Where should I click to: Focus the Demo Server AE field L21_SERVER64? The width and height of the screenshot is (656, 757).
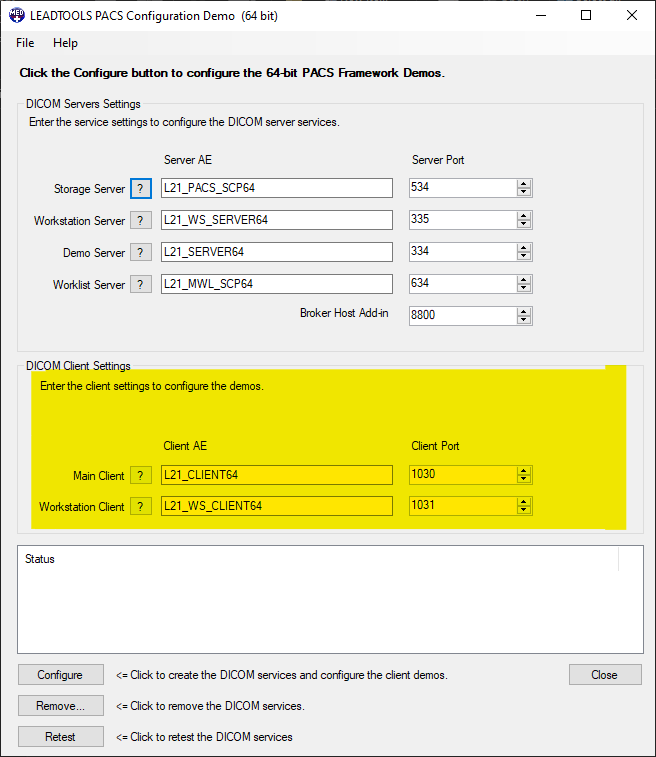(277, 252)
